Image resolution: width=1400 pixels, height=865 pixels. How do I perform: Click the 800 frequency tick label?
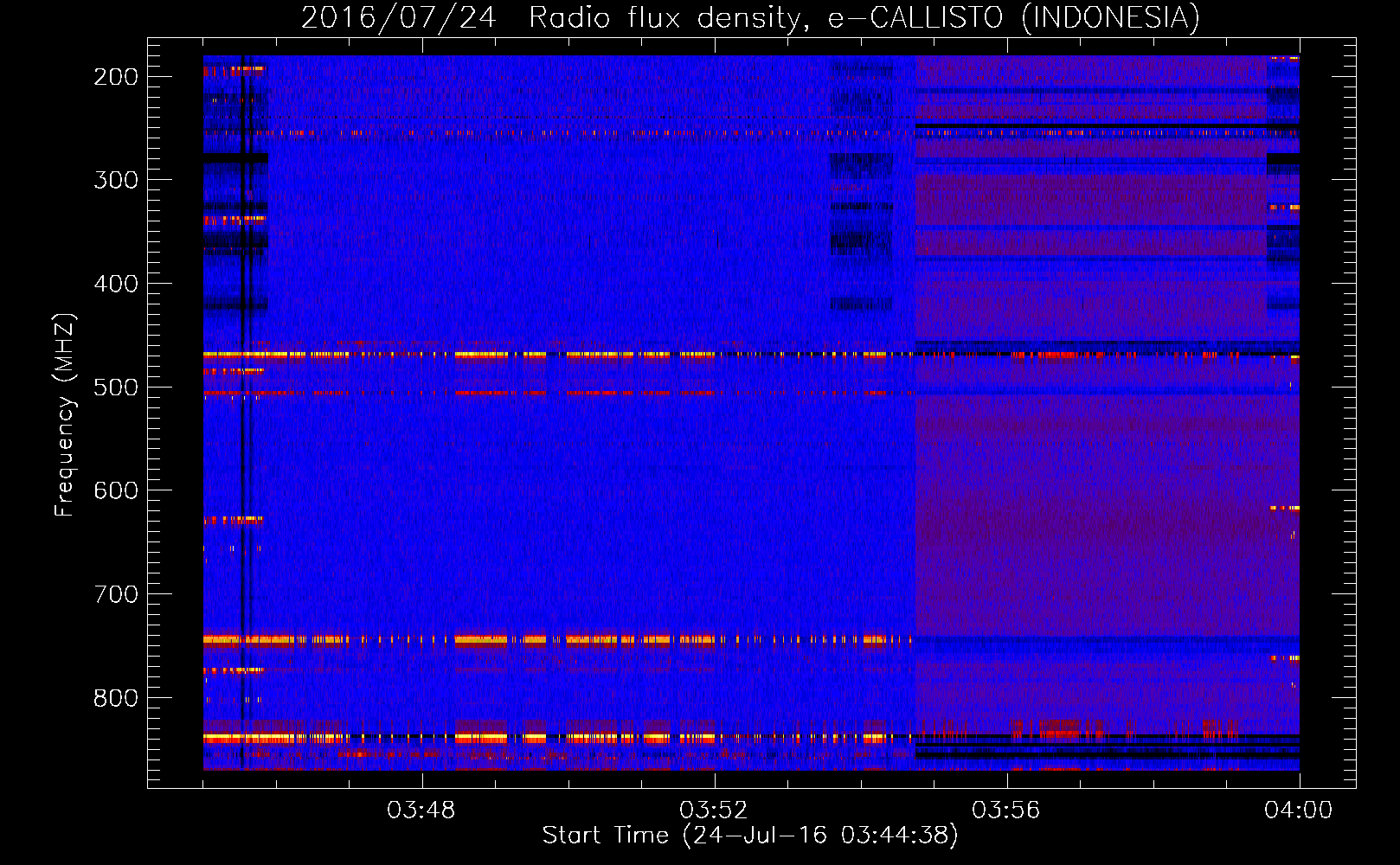(x=116, y=698)
